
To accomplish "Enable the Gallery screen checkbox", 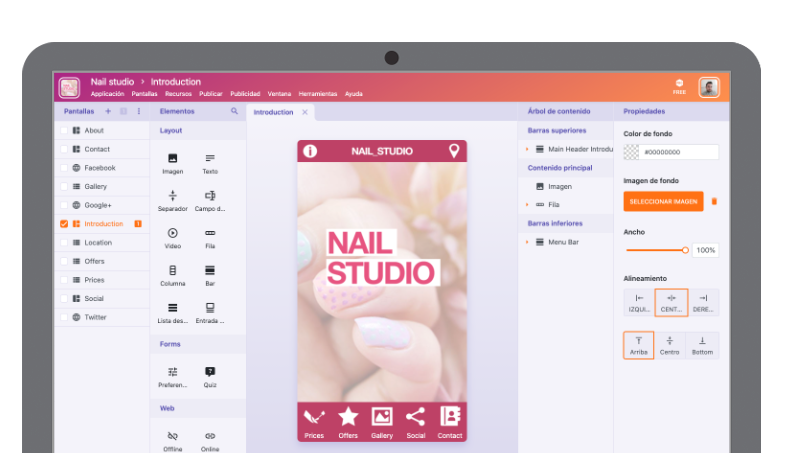I will (x=65, y=186).
